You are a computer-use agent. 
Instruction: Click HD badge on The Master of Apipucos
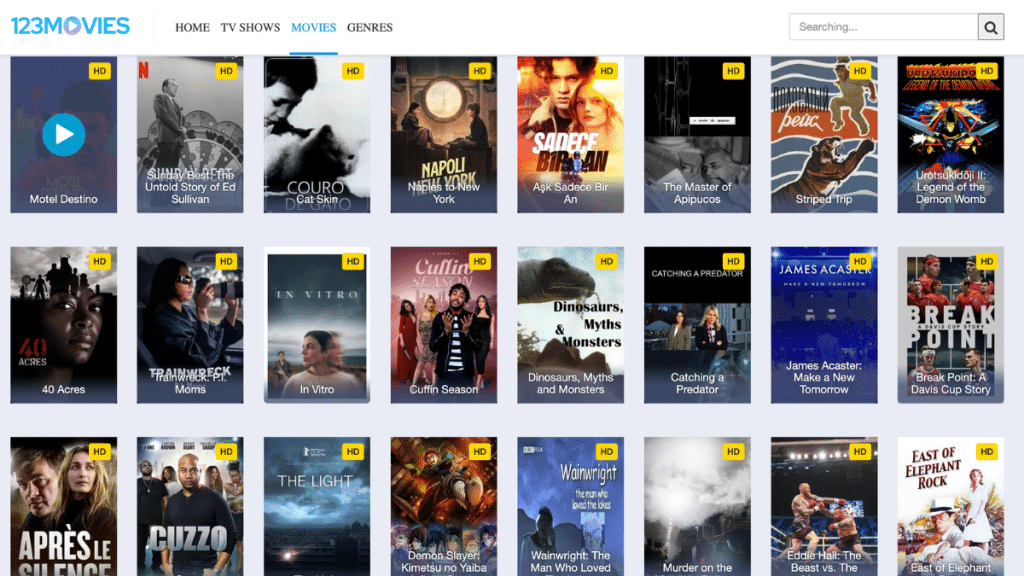(x=733, y=71)
